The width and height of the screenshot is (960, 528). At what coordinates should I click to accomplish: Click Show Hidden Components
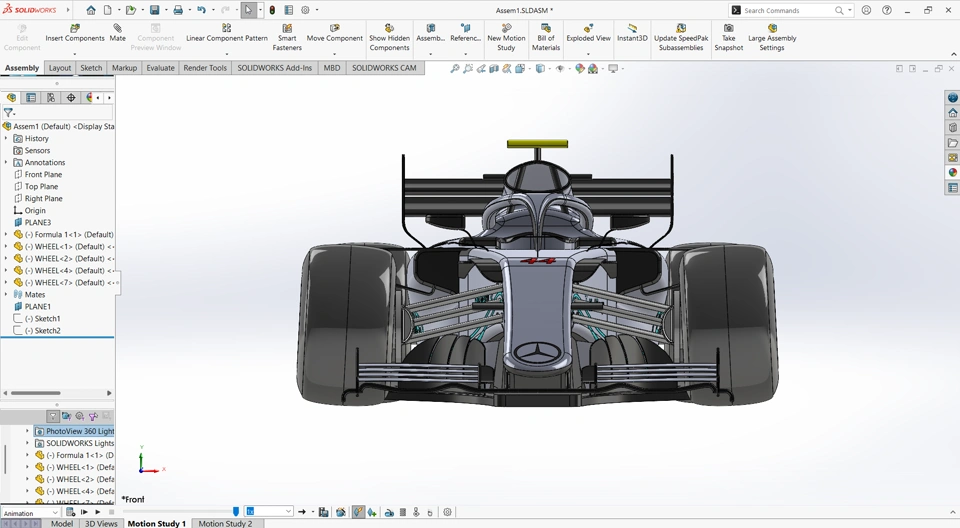(x=389, y=37)
